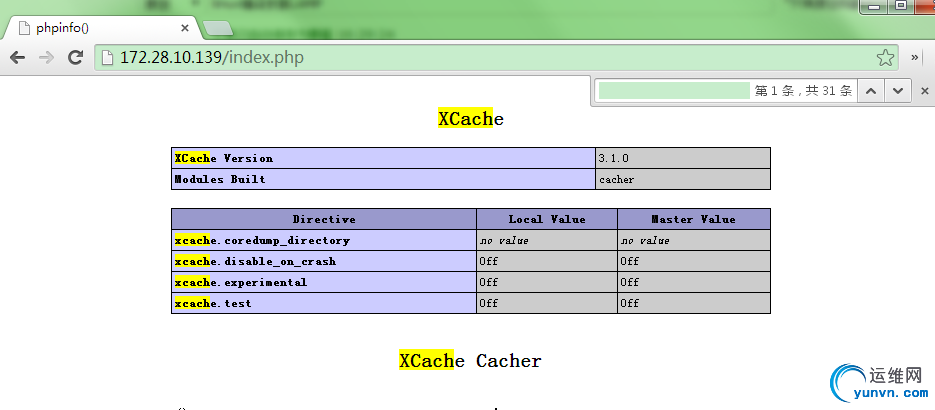Select the Modules Built label
The width and height of the screenshot is (935, 410).
(220, 179)
